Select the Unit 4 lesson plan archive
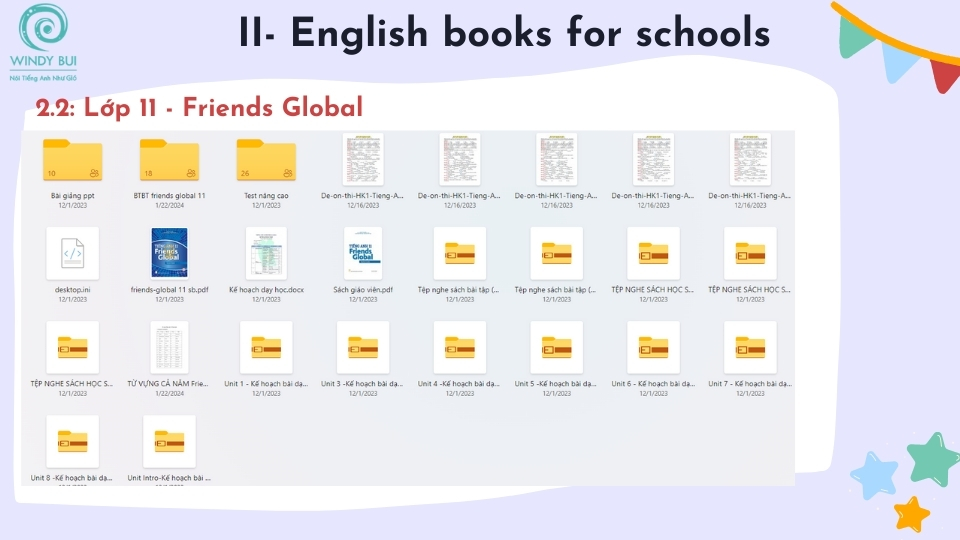Viewport: 960px width, 540px height. click(459, 347)
